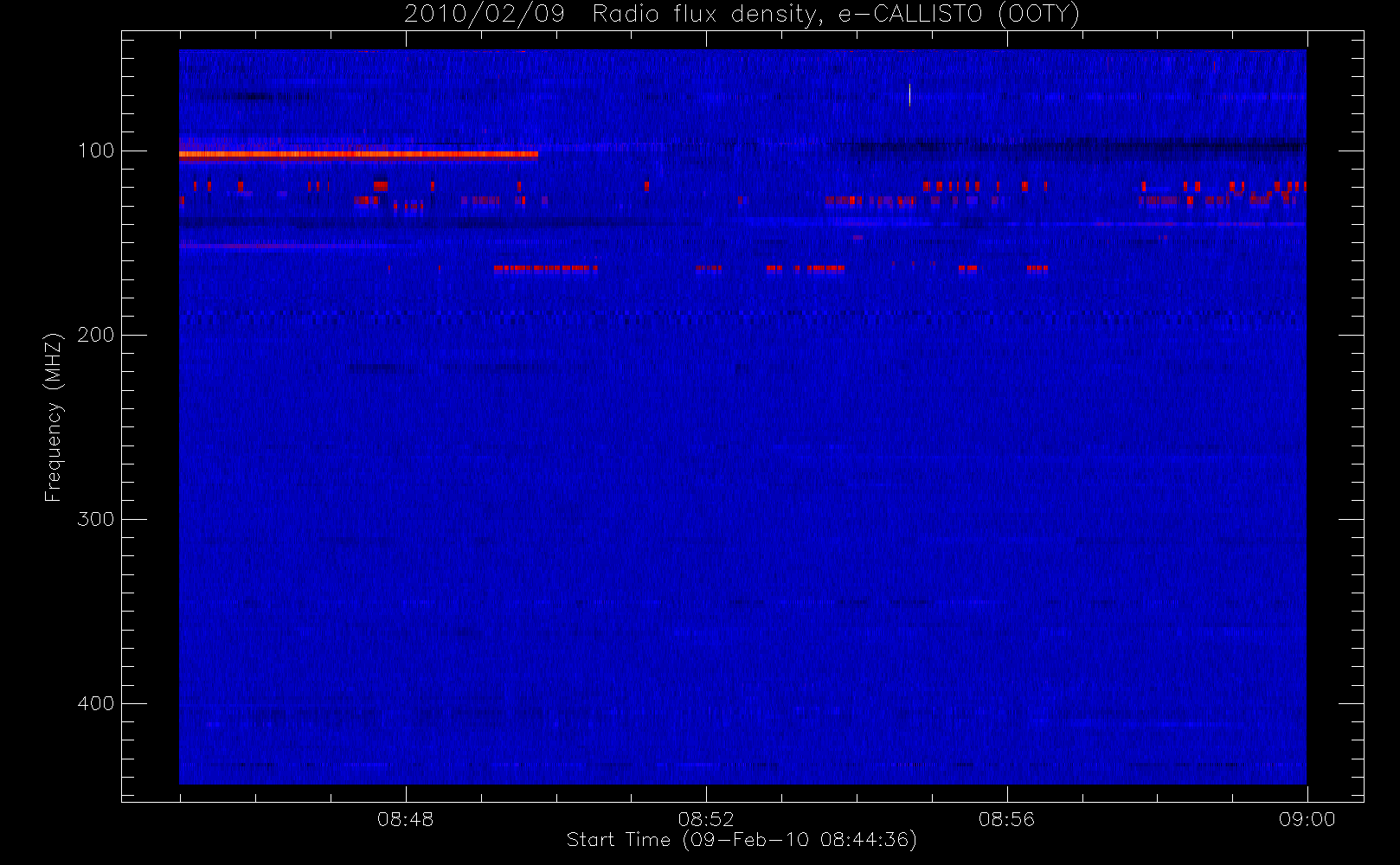
Task: Click the 08:56 time axis label
Action: tap(1006, 819)
